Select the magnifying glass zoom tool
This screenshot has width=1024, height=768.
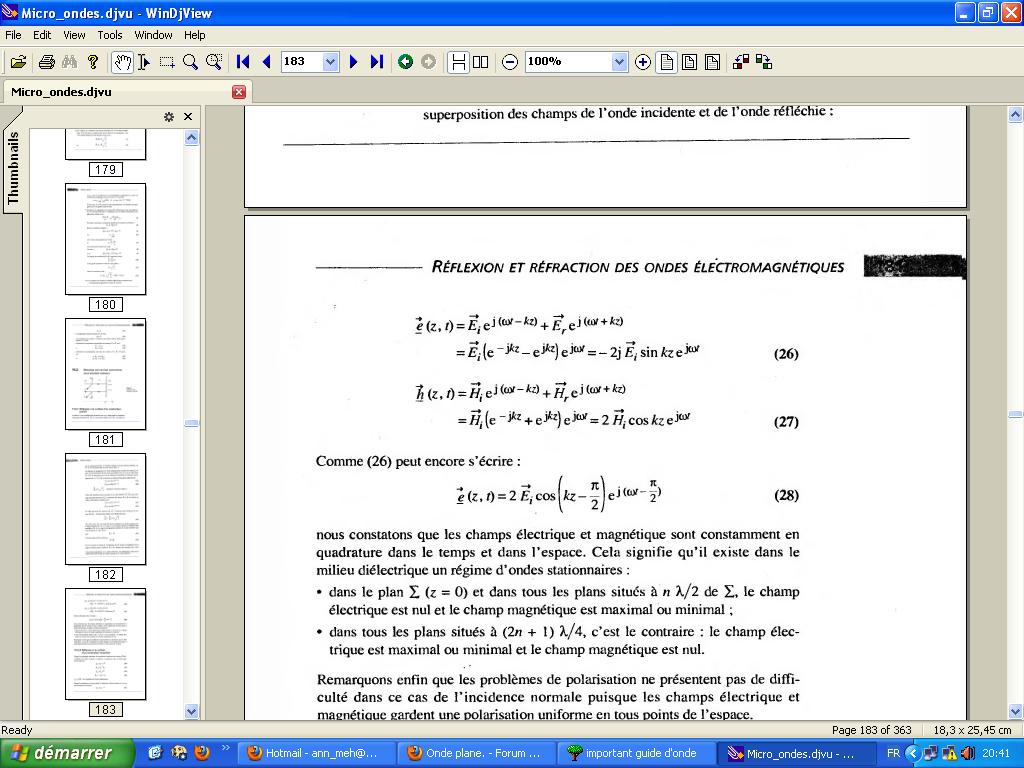pyautogui.click(x=190, y=62)
